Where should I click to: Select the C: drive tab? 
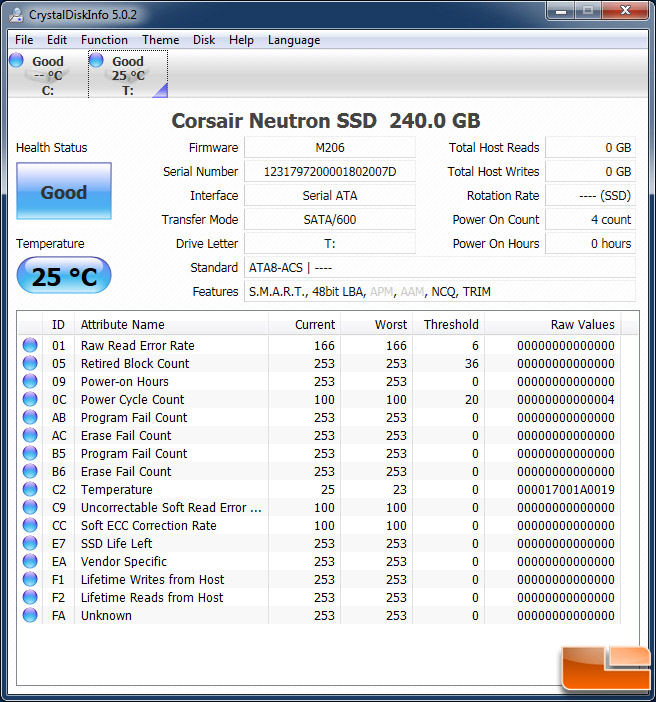pos(47,75)
